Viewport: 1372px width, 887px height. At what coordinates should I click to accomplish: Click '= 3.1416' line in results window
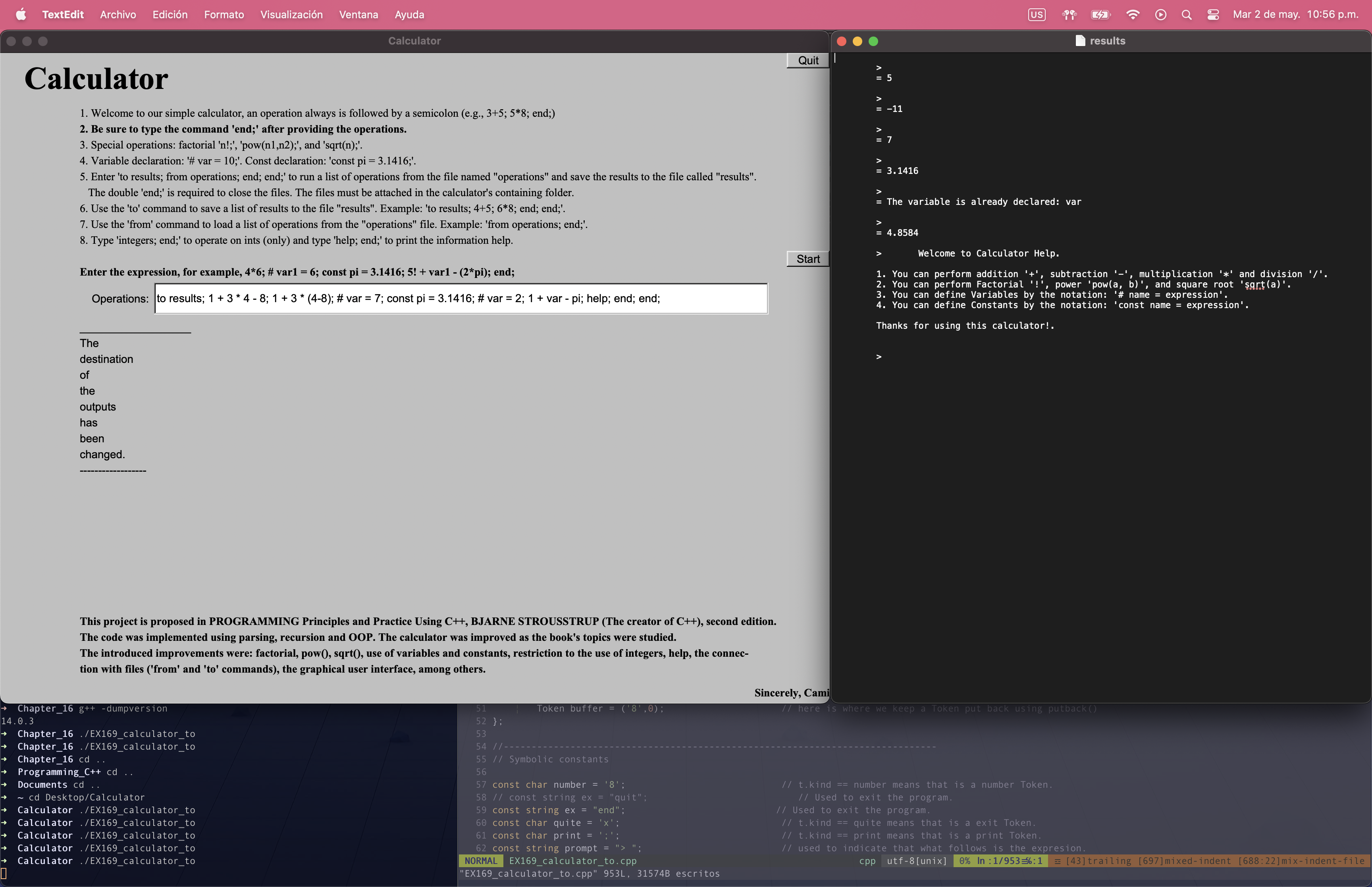tap(897, 170)
